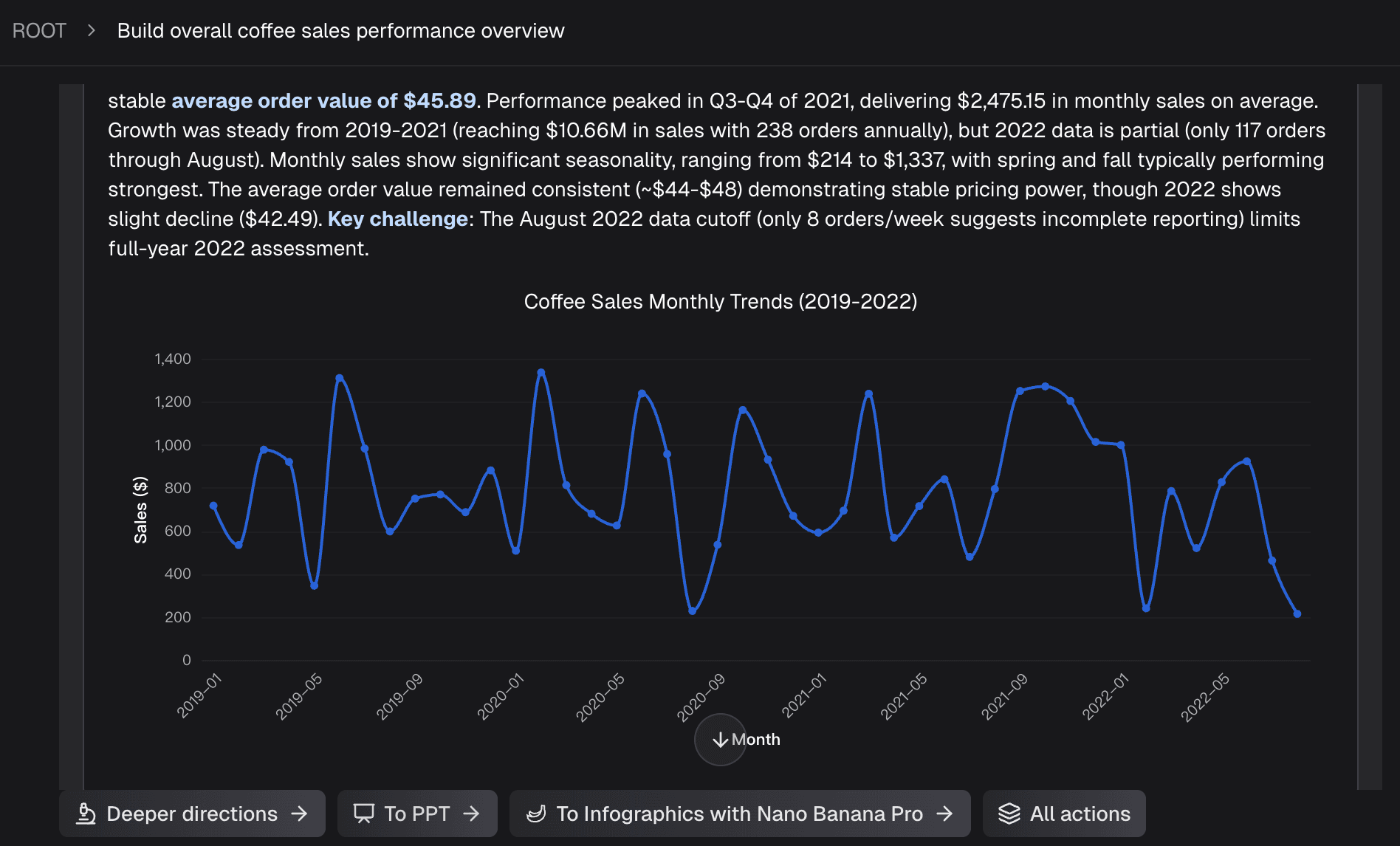The height and width of the screenshot is (846, 1400).
Task: Click the 2019-09 x-axis label
Action: pos(399,696)
